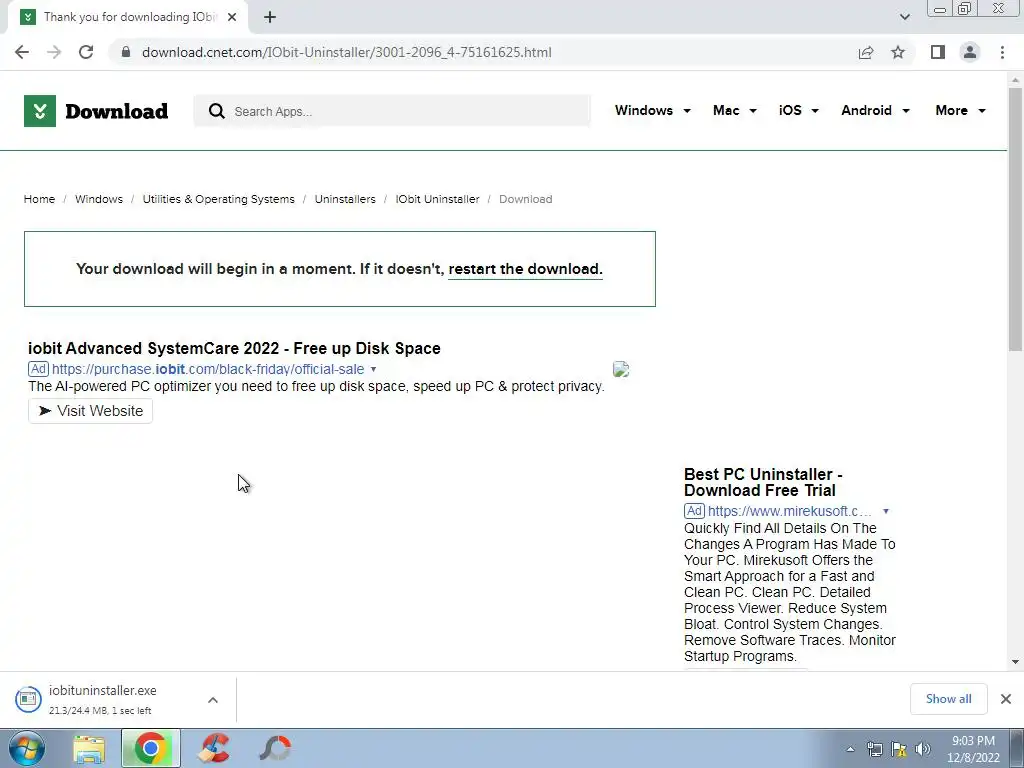Open the Chrome profile avatar
The image size is (1024, 768).
(x=970, y=52)
